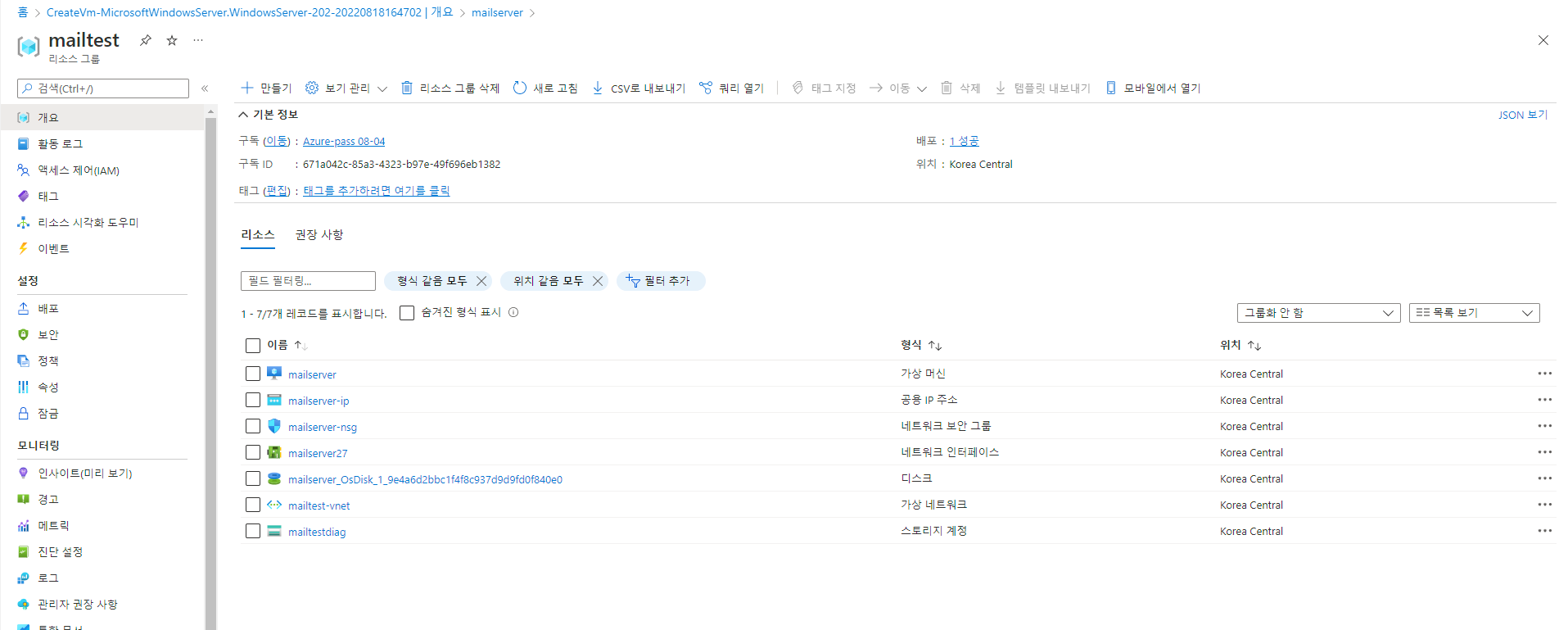
Task: Collapse the left sidebar menu
Action: pyautogui.click(x=205, y=88)
